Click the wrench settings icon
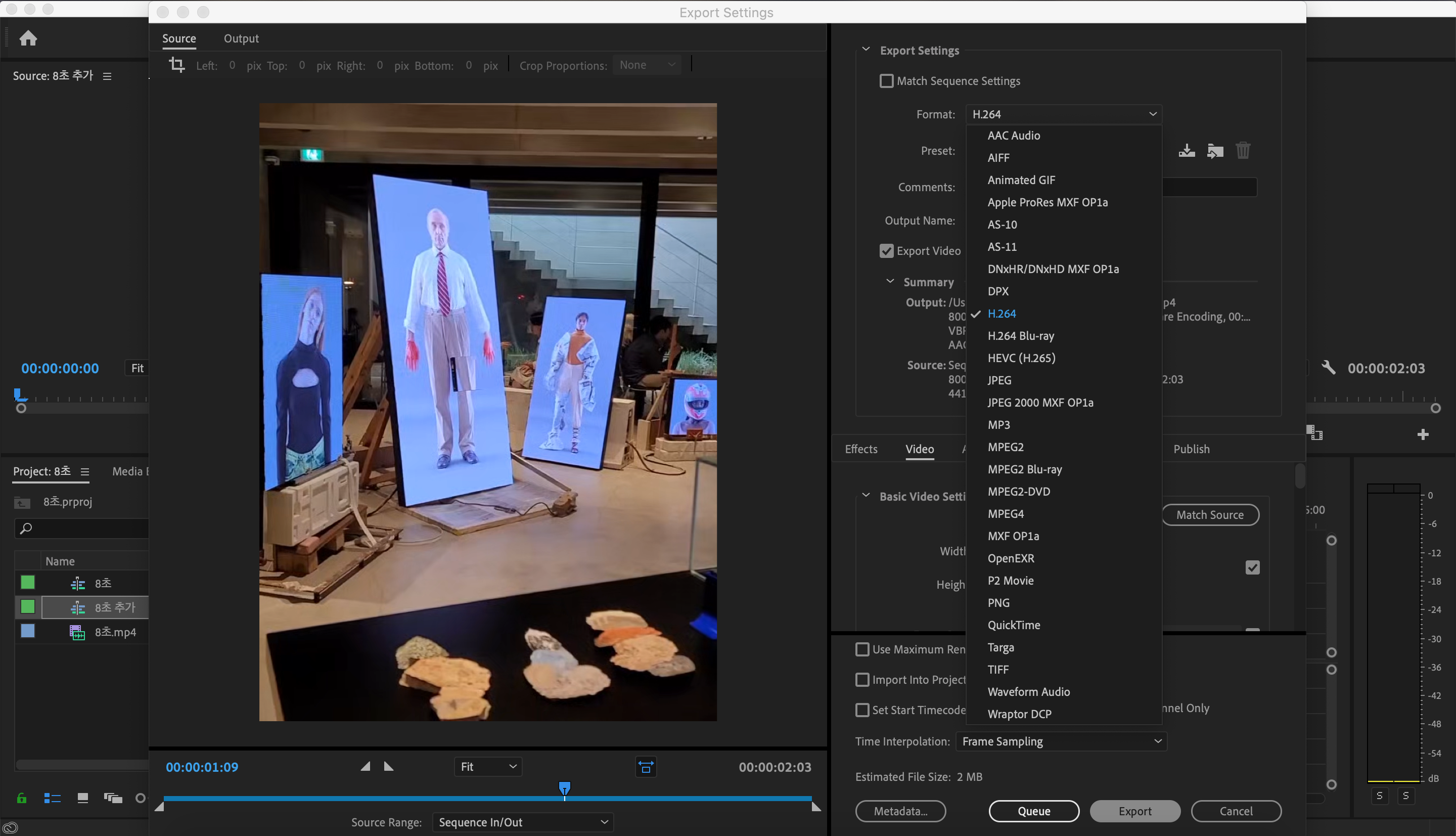 coord(1328,368)
